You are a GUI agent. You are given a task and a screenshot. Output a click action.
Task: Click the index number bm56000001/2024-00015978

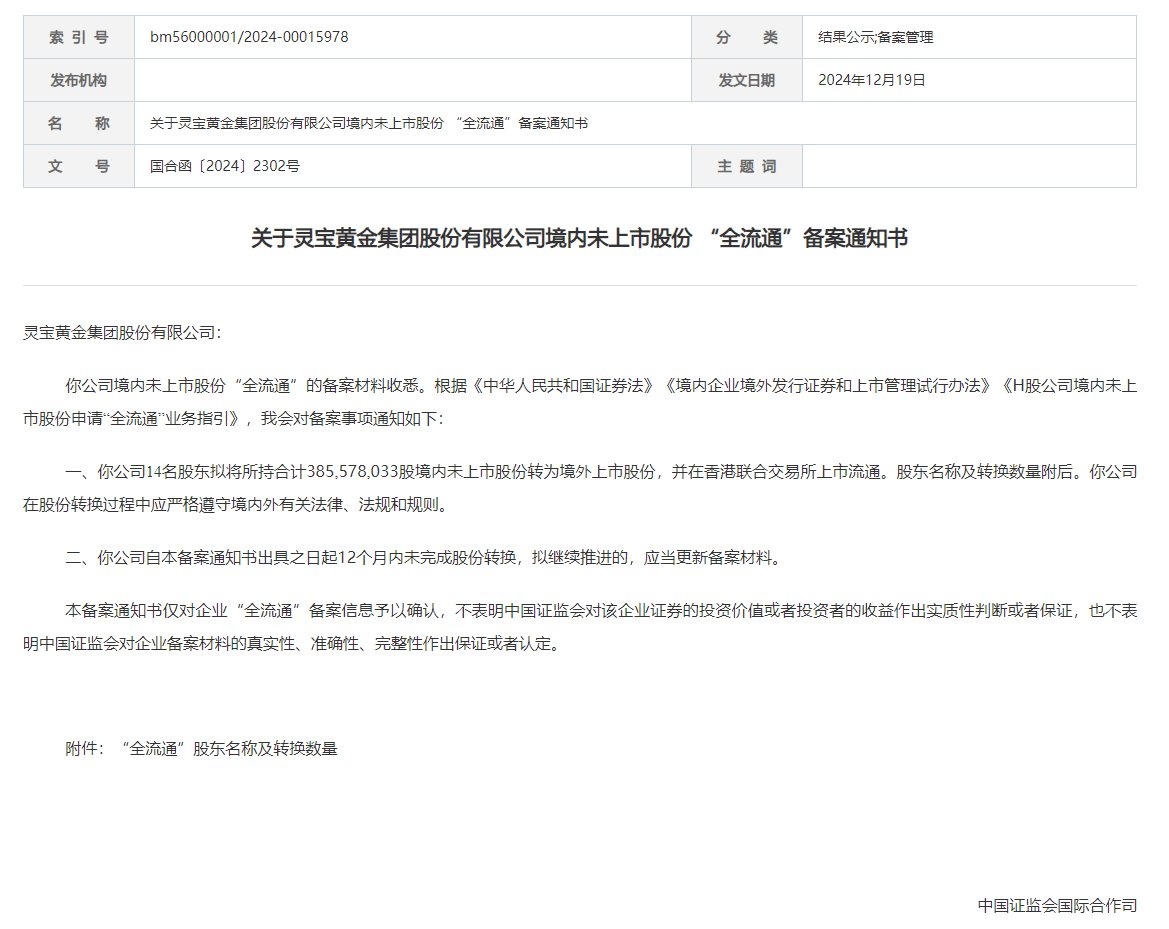(249, 37)
